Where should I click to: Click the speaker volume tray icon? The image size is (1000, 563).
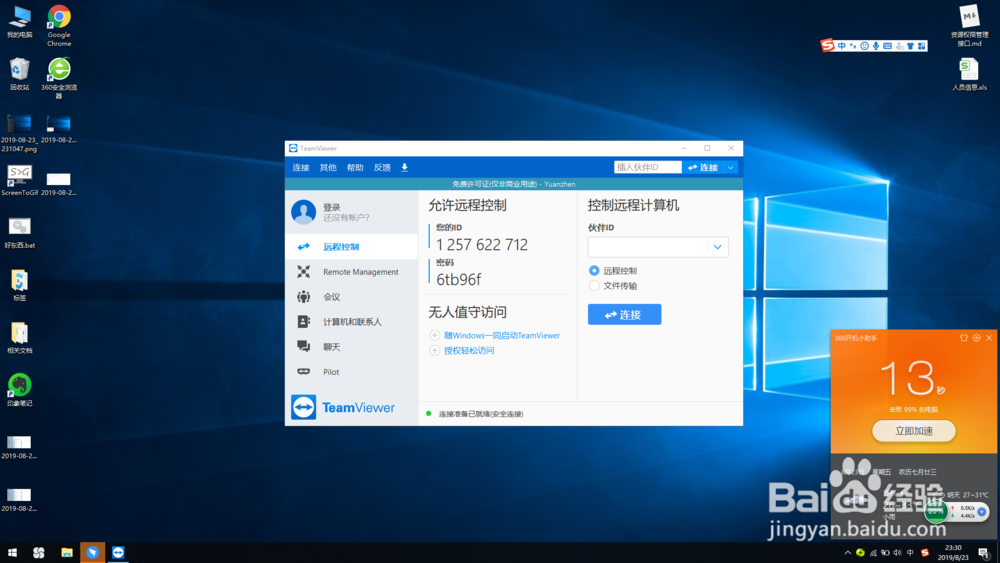coord(897,553)
